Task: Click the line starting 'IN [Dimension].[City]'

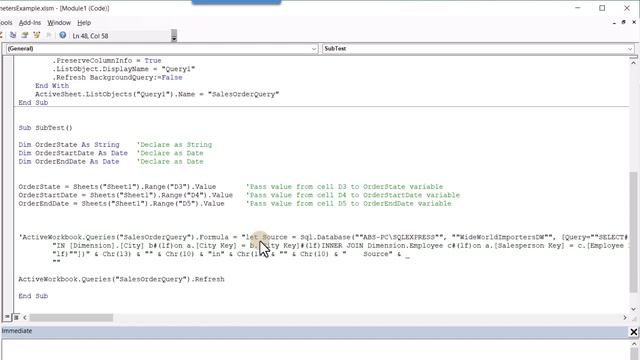Action: [x=339, y=246]
